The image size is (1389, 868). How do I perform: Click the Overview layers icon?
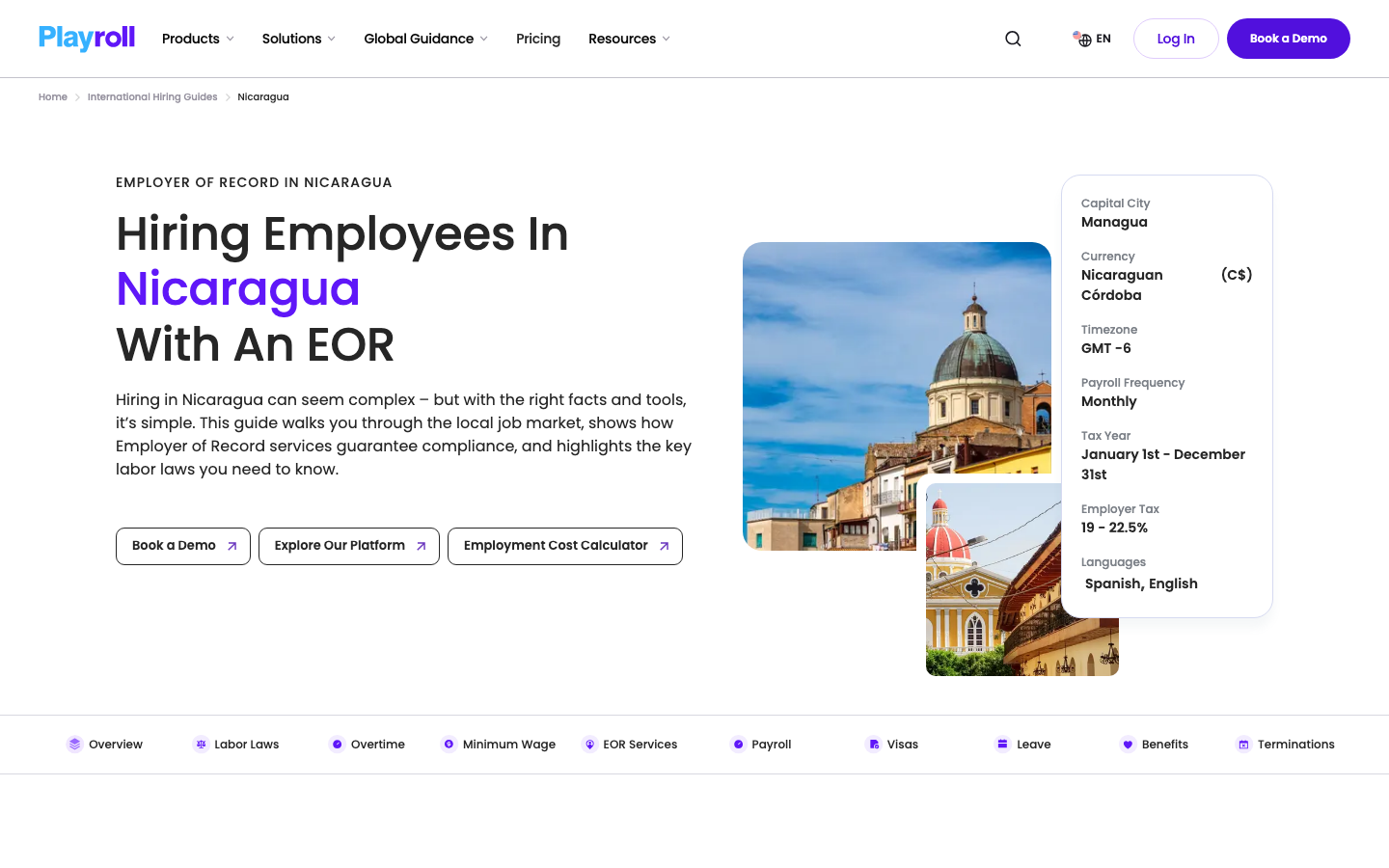(x=74, y=745)
